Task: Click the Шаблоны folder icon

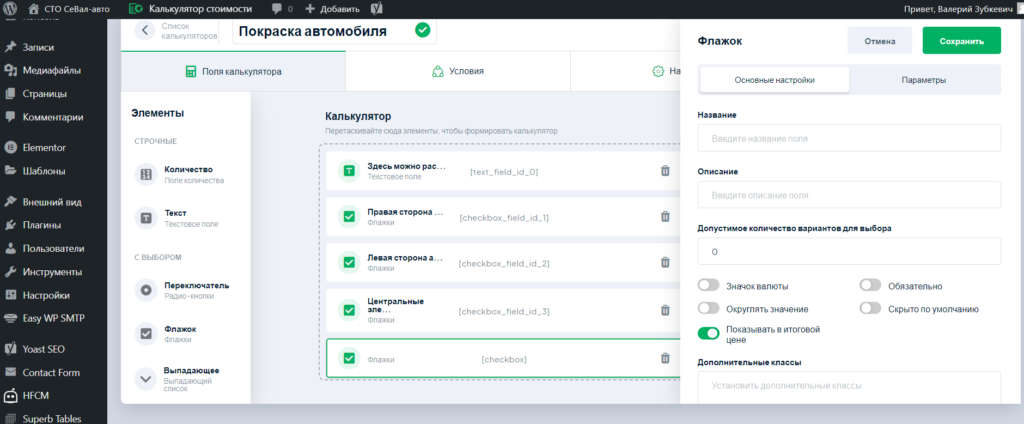Action: click(x=10, y=171)
